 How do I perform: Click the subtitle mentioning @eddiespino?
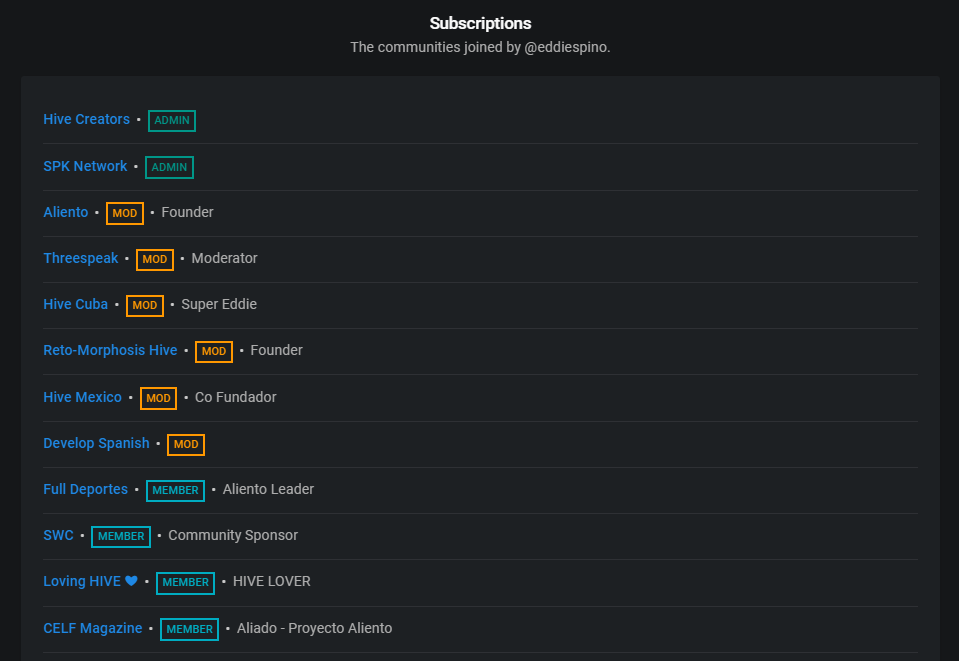[x=480, y=47]
